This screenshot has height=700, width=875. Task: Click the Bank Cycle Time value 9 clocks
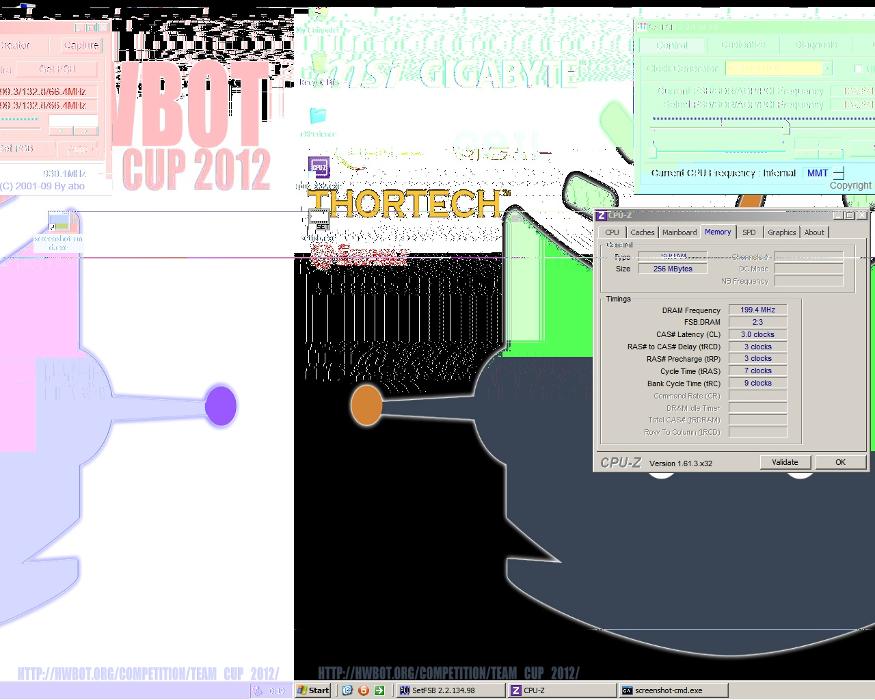[758, 383]
